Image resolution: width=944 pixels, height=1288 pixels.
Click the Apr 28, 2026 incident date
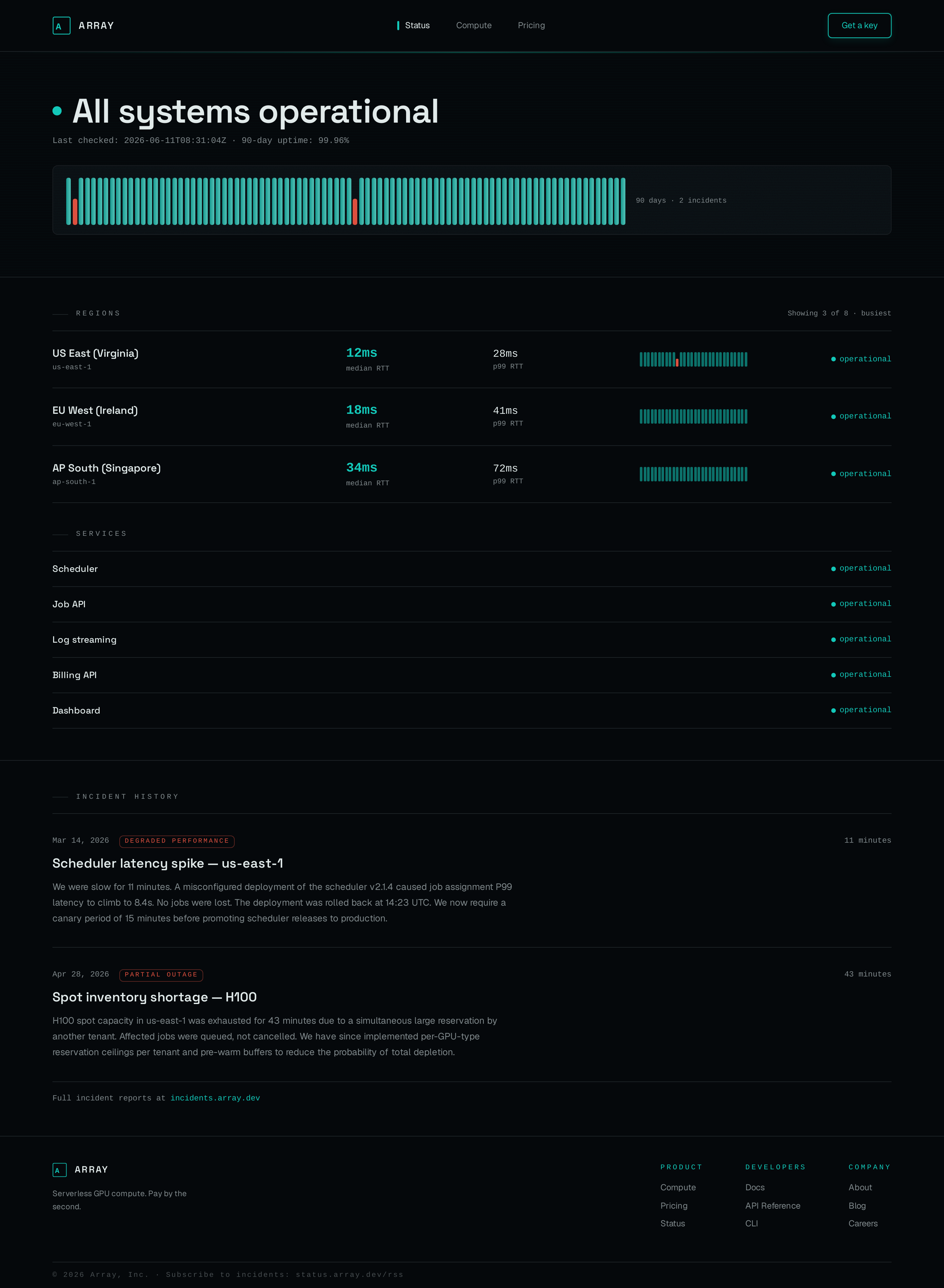(81, 974)
